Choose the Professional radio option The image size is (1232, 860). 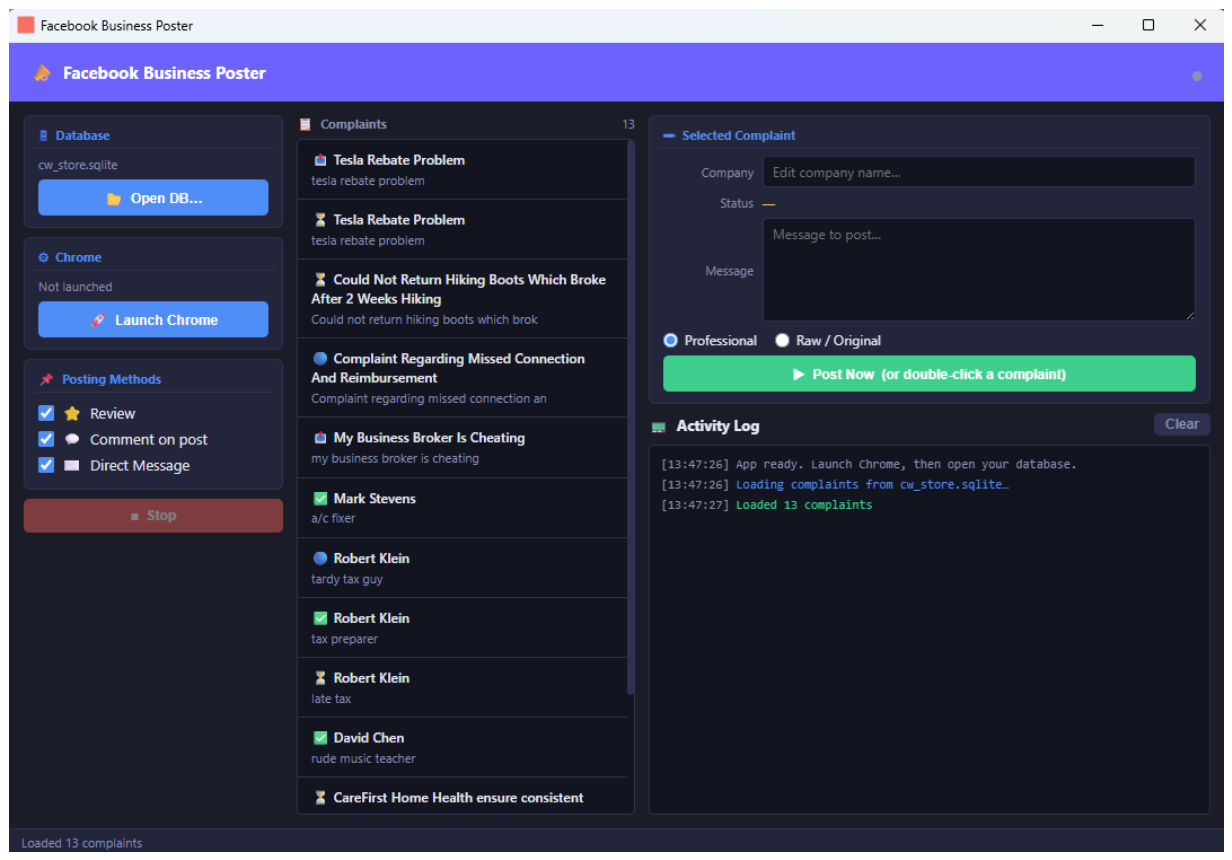[671, 340]
